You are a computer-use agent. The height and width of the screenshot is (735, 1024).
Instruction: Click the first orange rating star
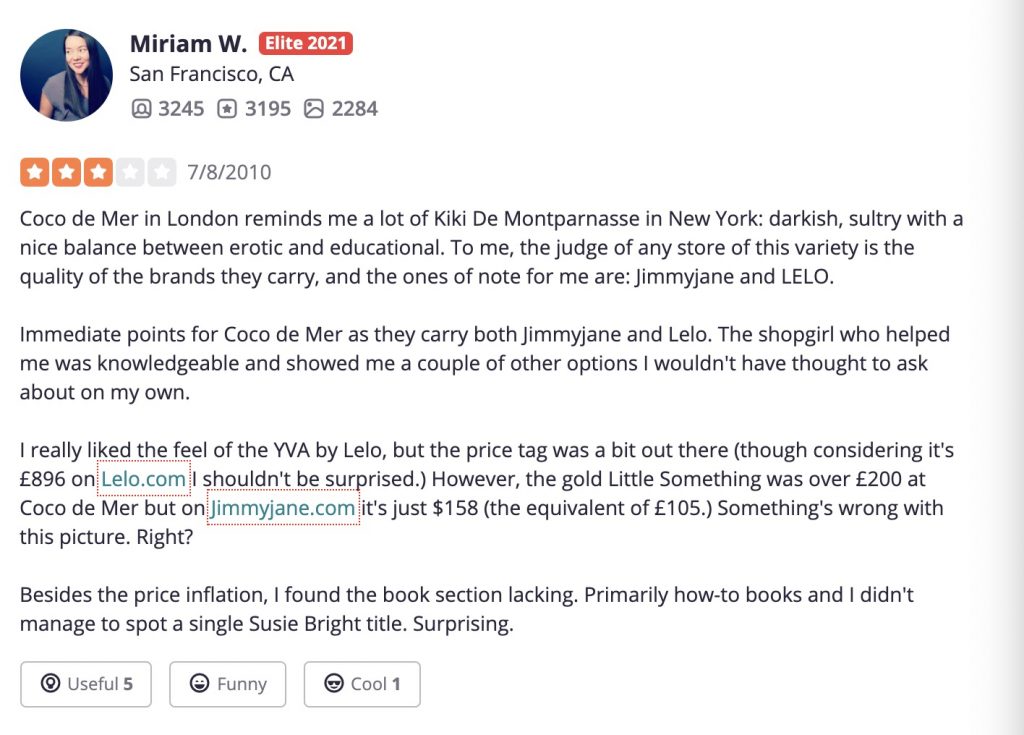35,172
